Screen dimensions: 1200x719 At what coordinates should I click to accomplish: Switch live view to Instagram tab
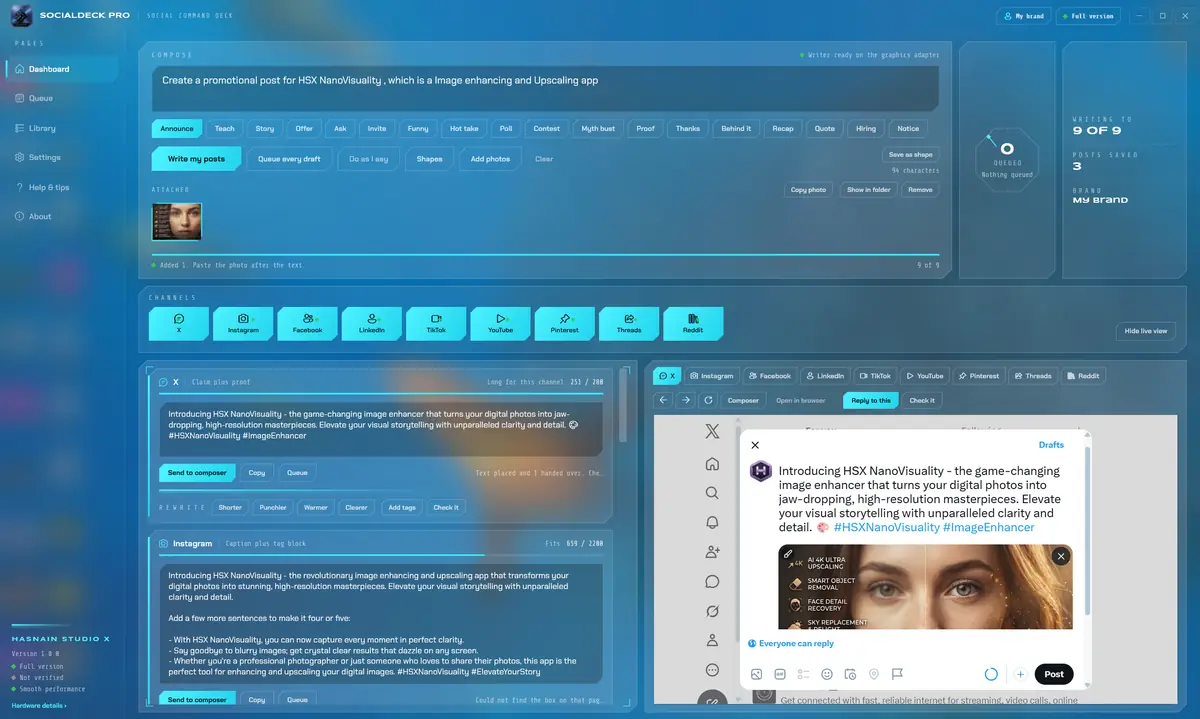coord(711,376)
